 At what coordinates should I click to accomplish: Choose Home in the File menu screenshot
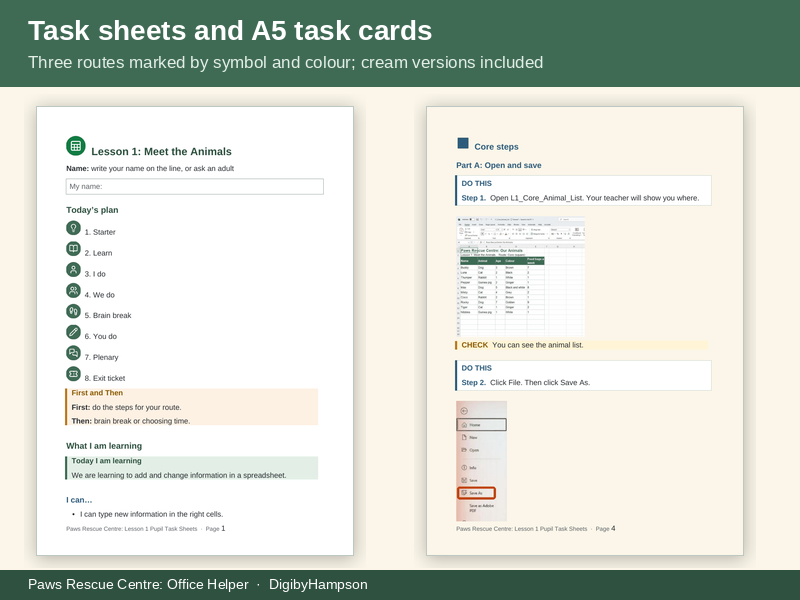pyautogui.click(x=481, y=424)
